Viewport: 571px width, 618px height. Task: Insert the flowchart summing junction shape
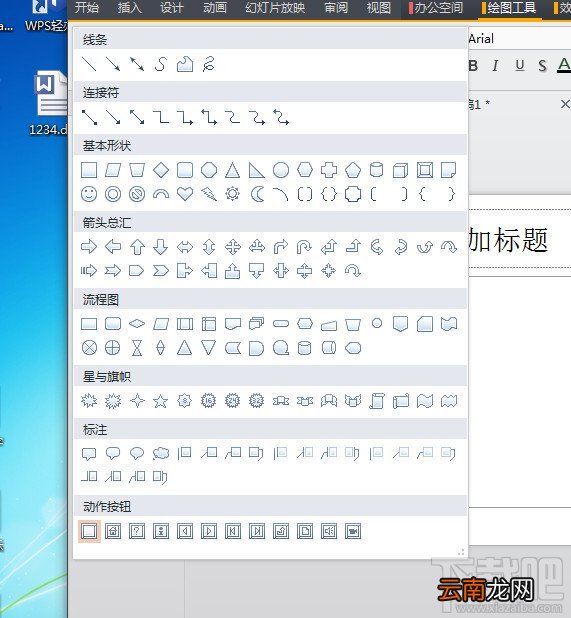(89, 348)
